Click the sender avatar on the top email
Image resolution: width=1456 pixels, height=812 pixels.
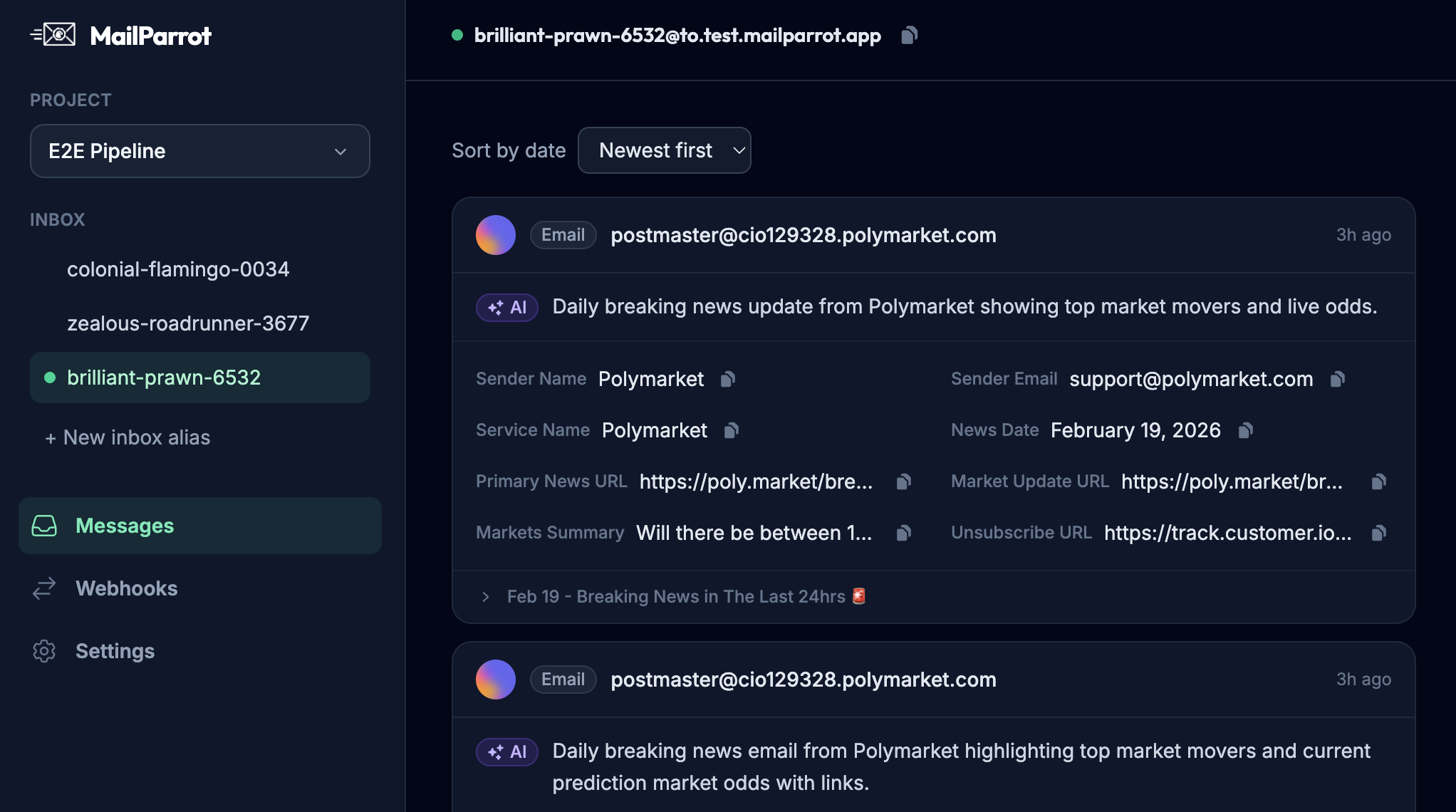tap(495, 235)
